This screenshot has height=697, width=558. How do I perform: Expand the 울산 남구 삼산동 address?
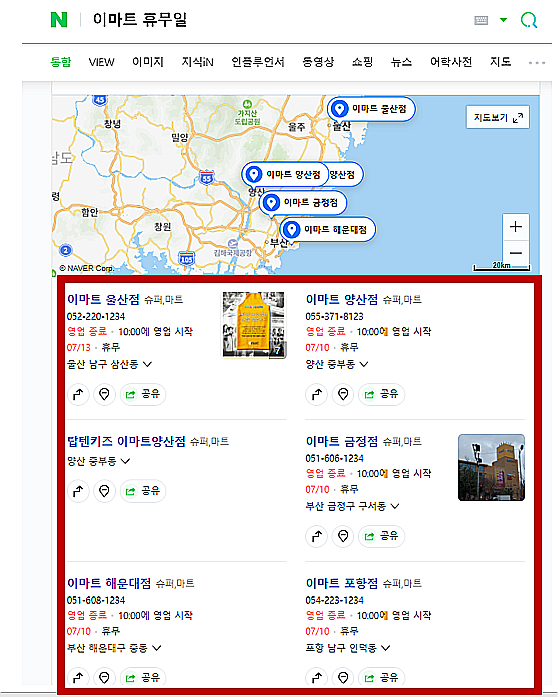[109, 364]
